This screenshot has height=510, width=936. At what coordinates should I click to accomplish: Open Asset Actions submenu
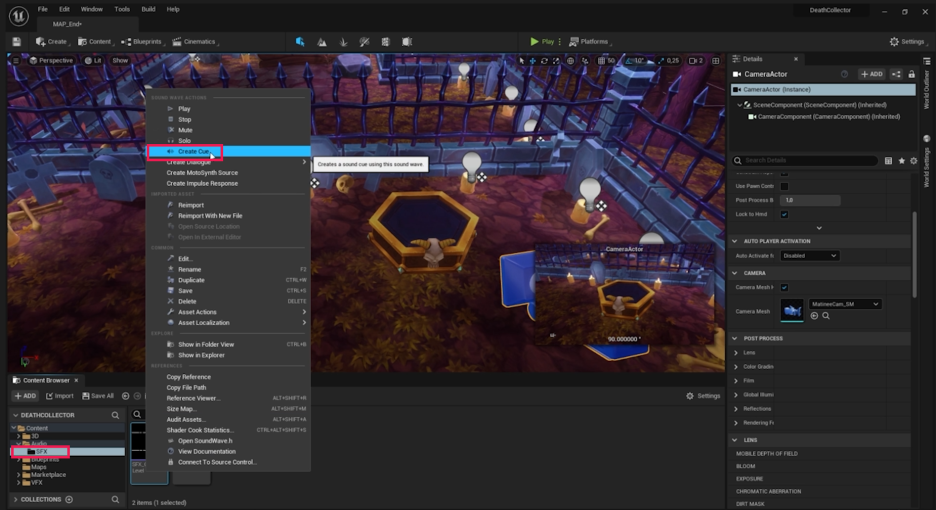(229, 312)
